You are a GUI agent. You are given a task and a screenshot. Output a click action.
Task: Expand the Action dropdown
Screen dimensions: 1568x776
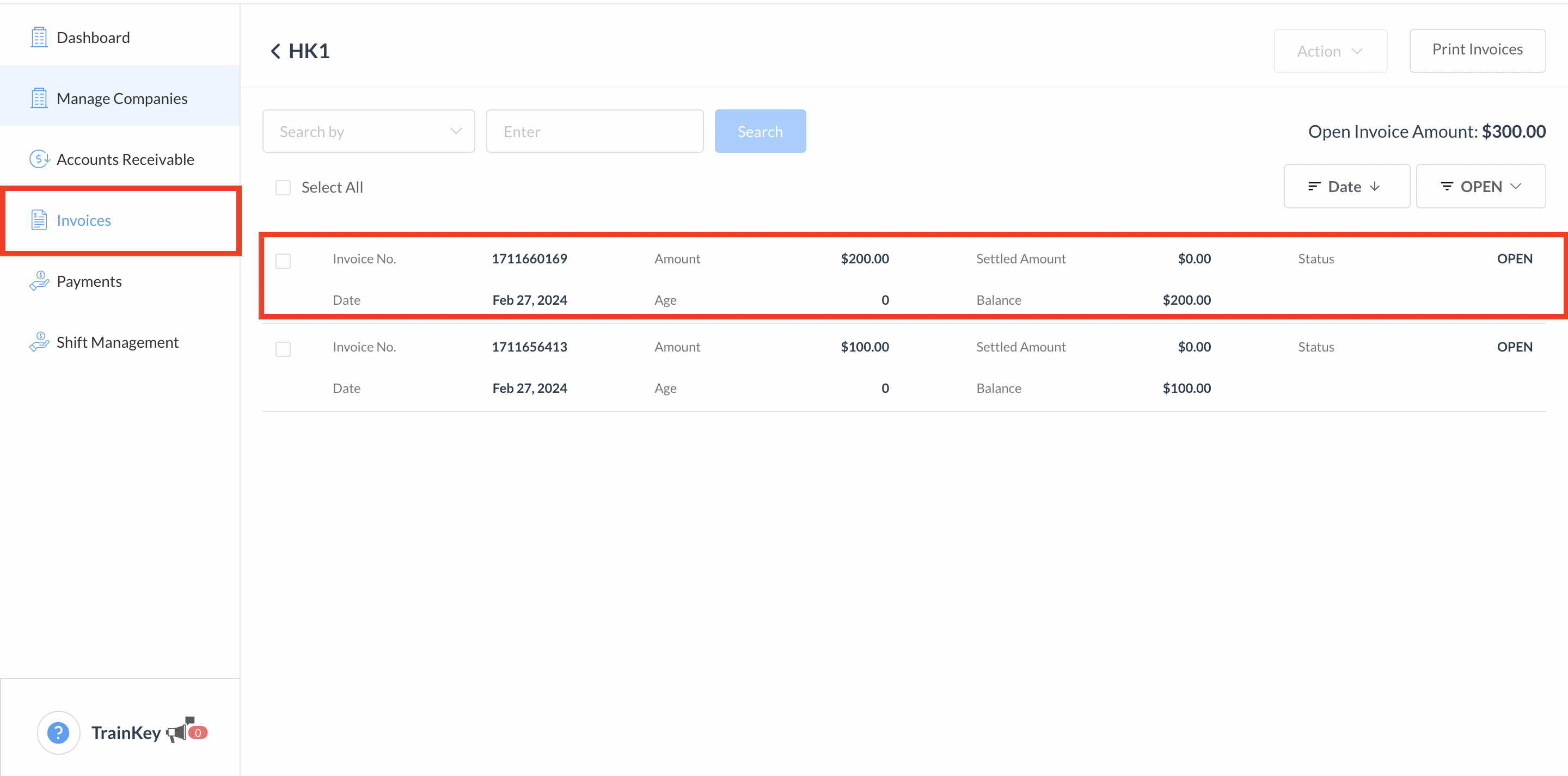1330,51
